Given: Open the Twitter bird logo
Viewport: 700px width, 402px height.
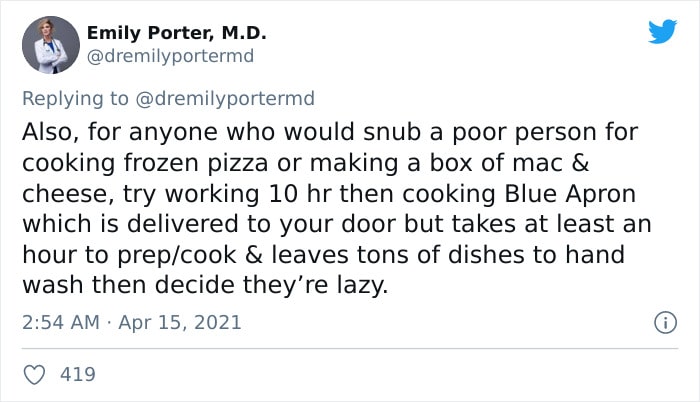Looking at the screenshot, I should tap(662, 31).
